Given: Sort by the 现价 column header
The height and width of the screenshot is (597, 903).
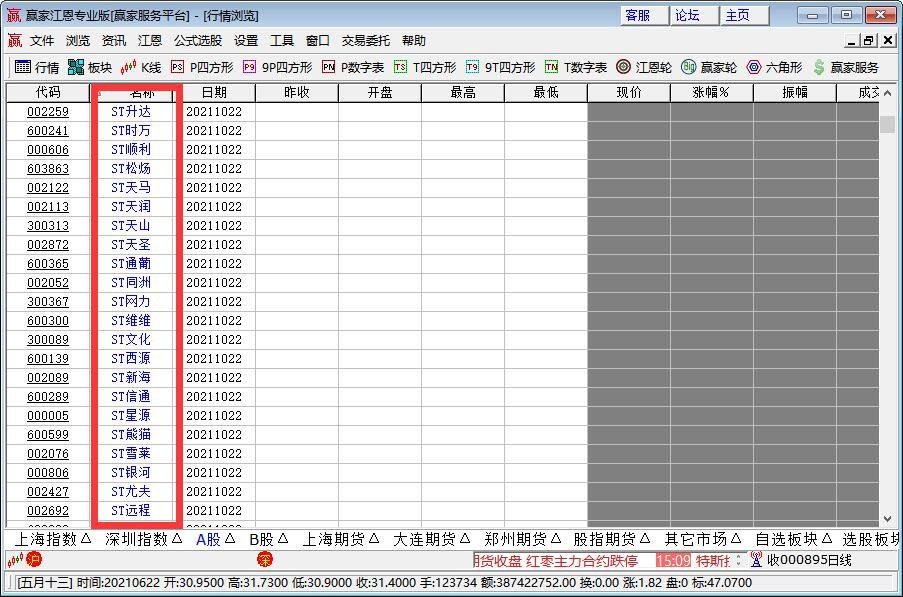Looking at the screenshot, I should click(x=629, y=92).
